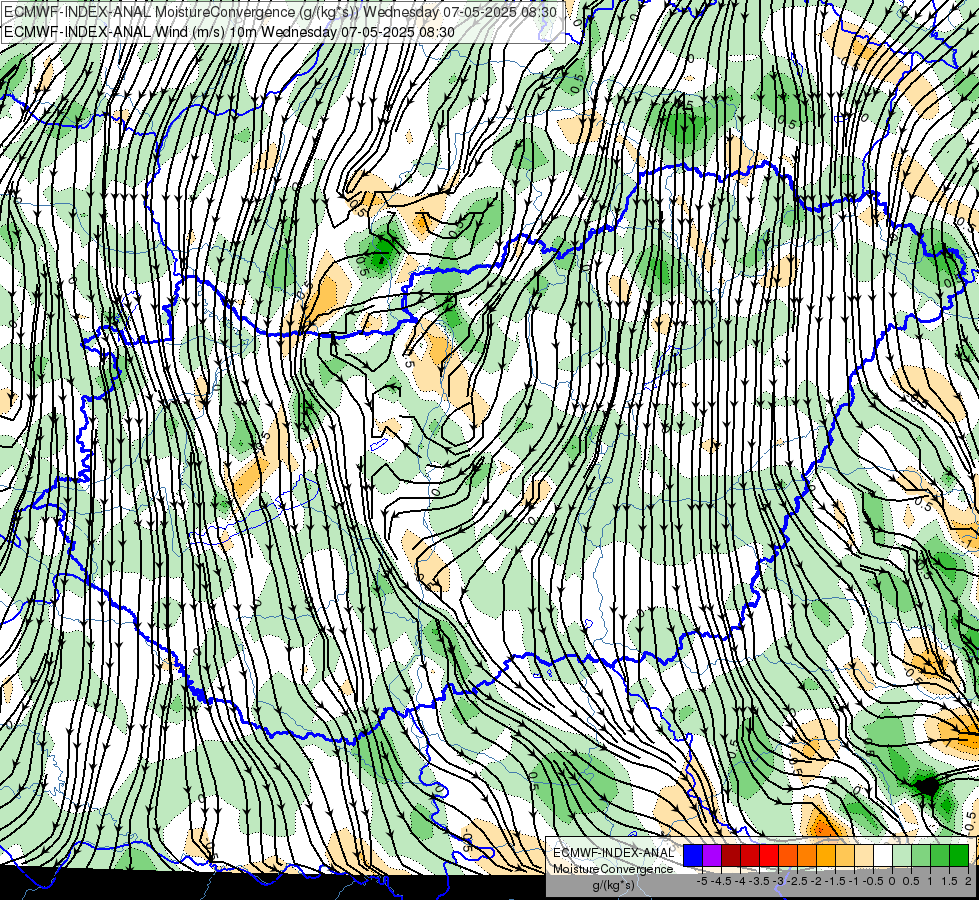The image size is (979, 900).
Task: Click the purple swatch in the legend
Action: click(712, 855)
